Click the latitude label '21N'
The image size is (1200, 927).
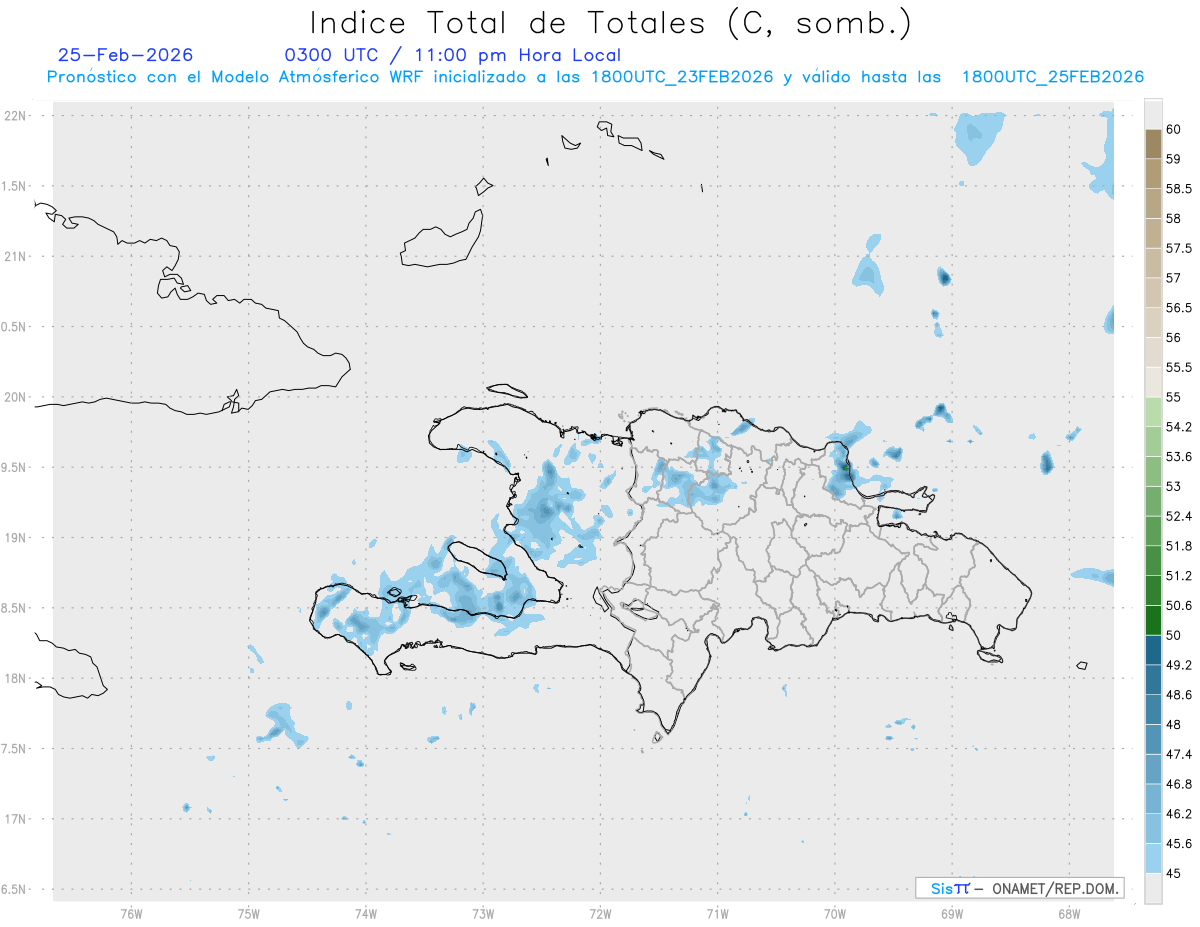point(17,256)
